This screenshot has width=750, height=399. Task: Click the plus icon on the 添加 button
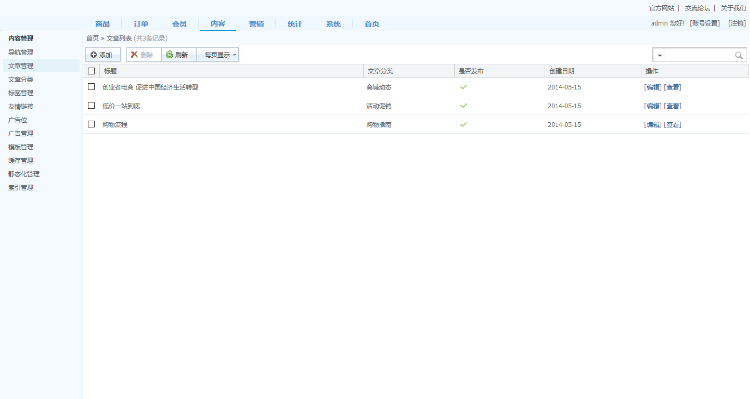[93, 55]
